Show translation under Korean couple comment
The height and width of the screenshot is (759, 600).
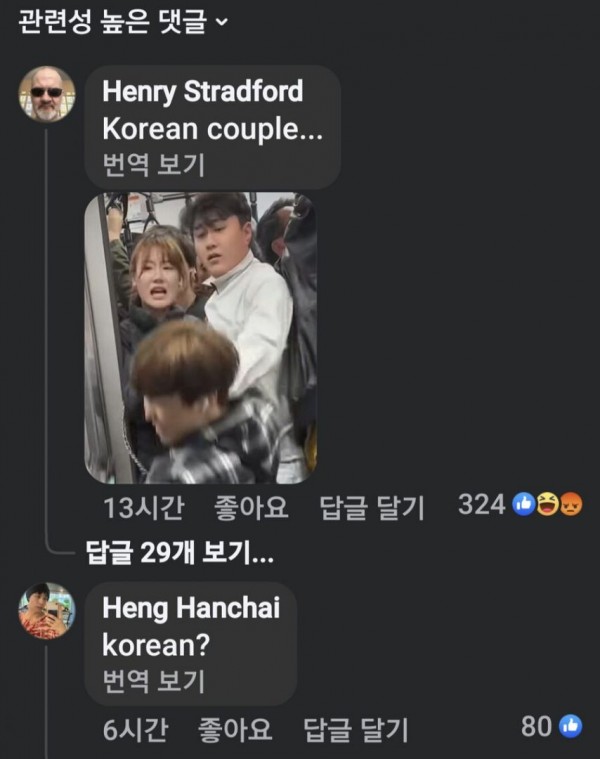tap(154, 165)
